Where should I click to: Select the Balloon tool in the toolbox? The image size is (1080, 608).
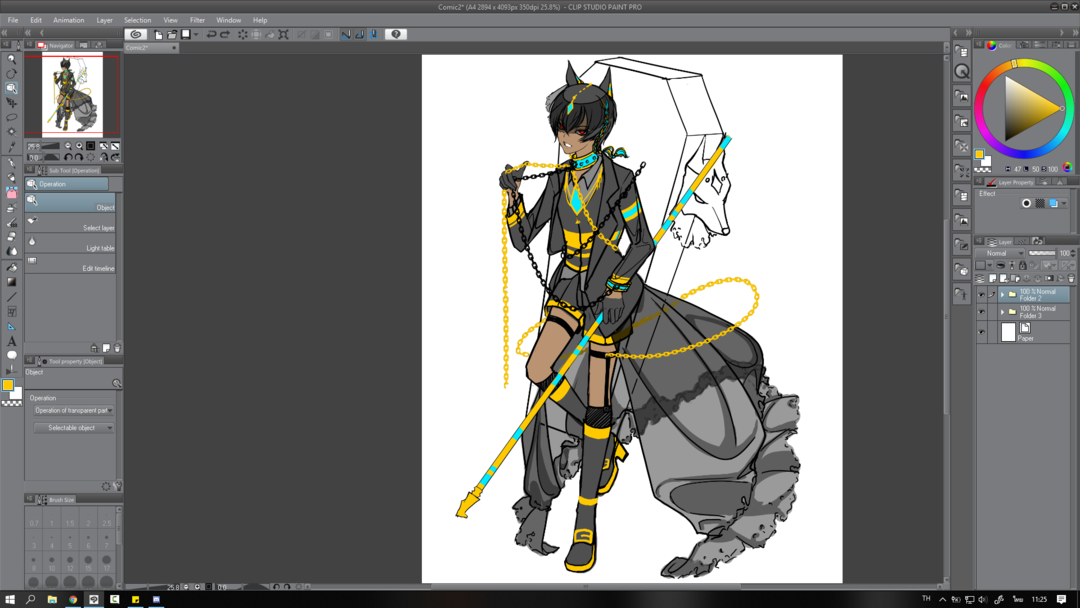pyautogui.click(x=12, y=355)
